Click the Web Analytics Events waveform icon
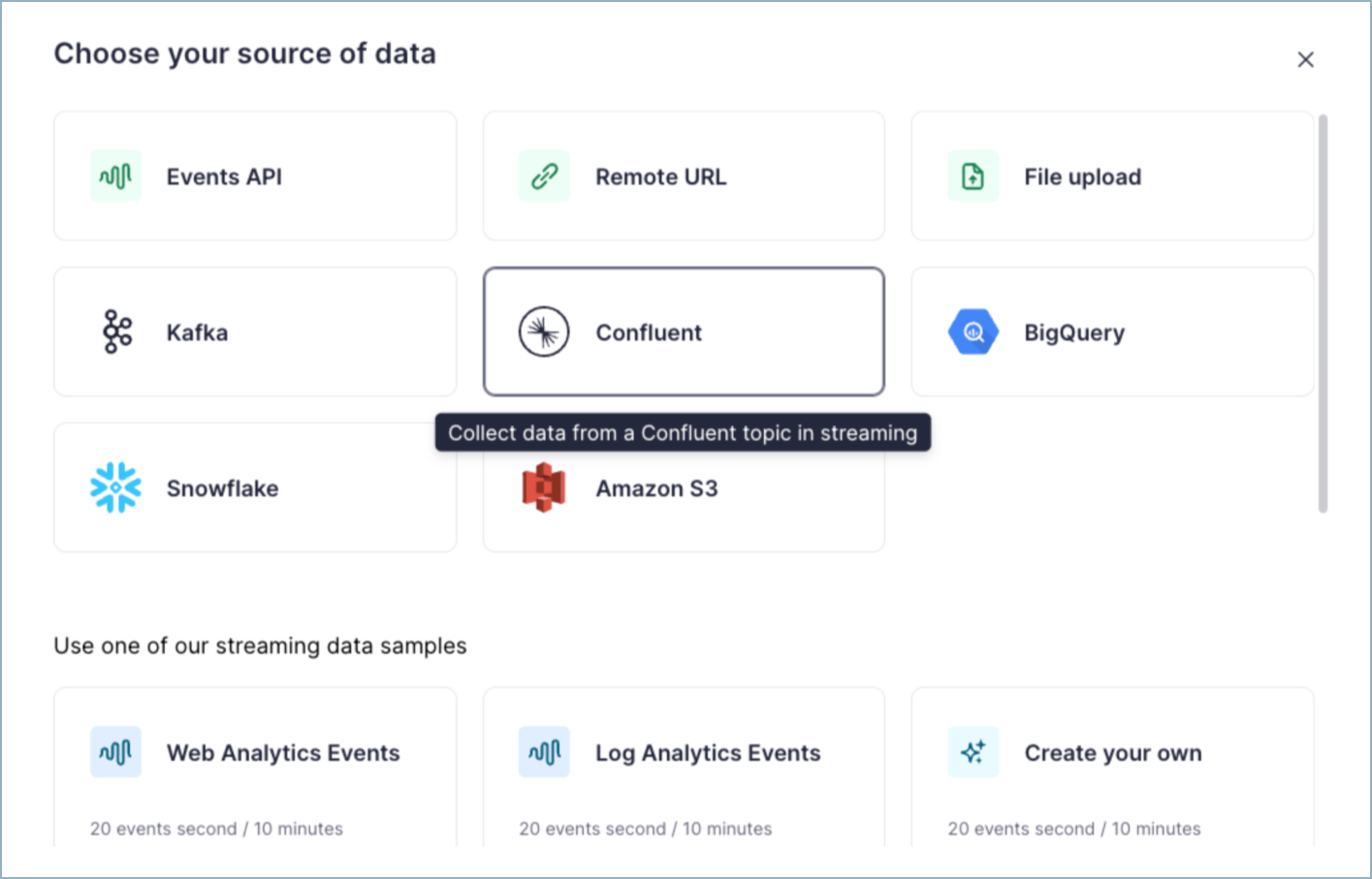Screen dimensions: 1372x879 [x=115, y=752]
